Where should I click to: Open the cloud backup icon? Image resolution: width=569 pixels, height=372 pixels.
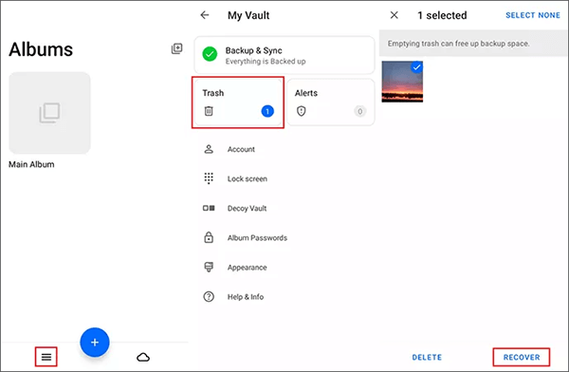tap(143, 357)
